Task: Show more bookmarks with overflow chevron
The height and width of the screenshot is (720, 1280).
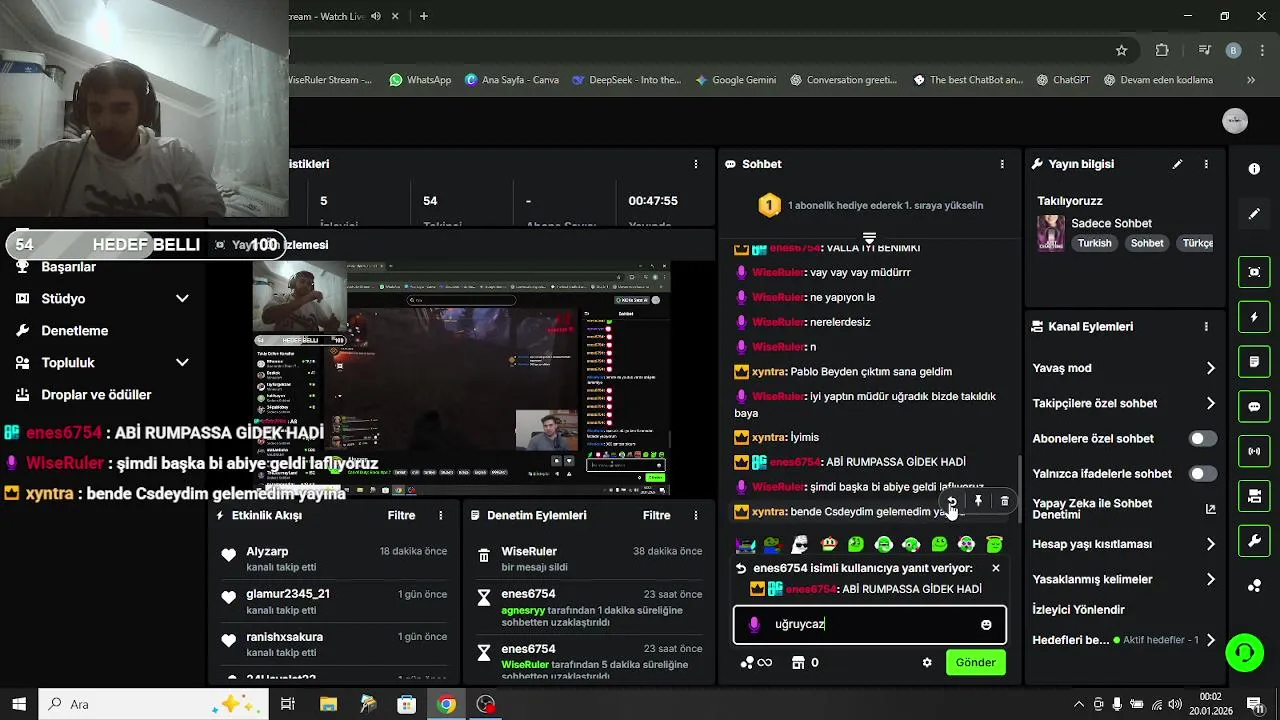Action: [x=1250, y=80]
